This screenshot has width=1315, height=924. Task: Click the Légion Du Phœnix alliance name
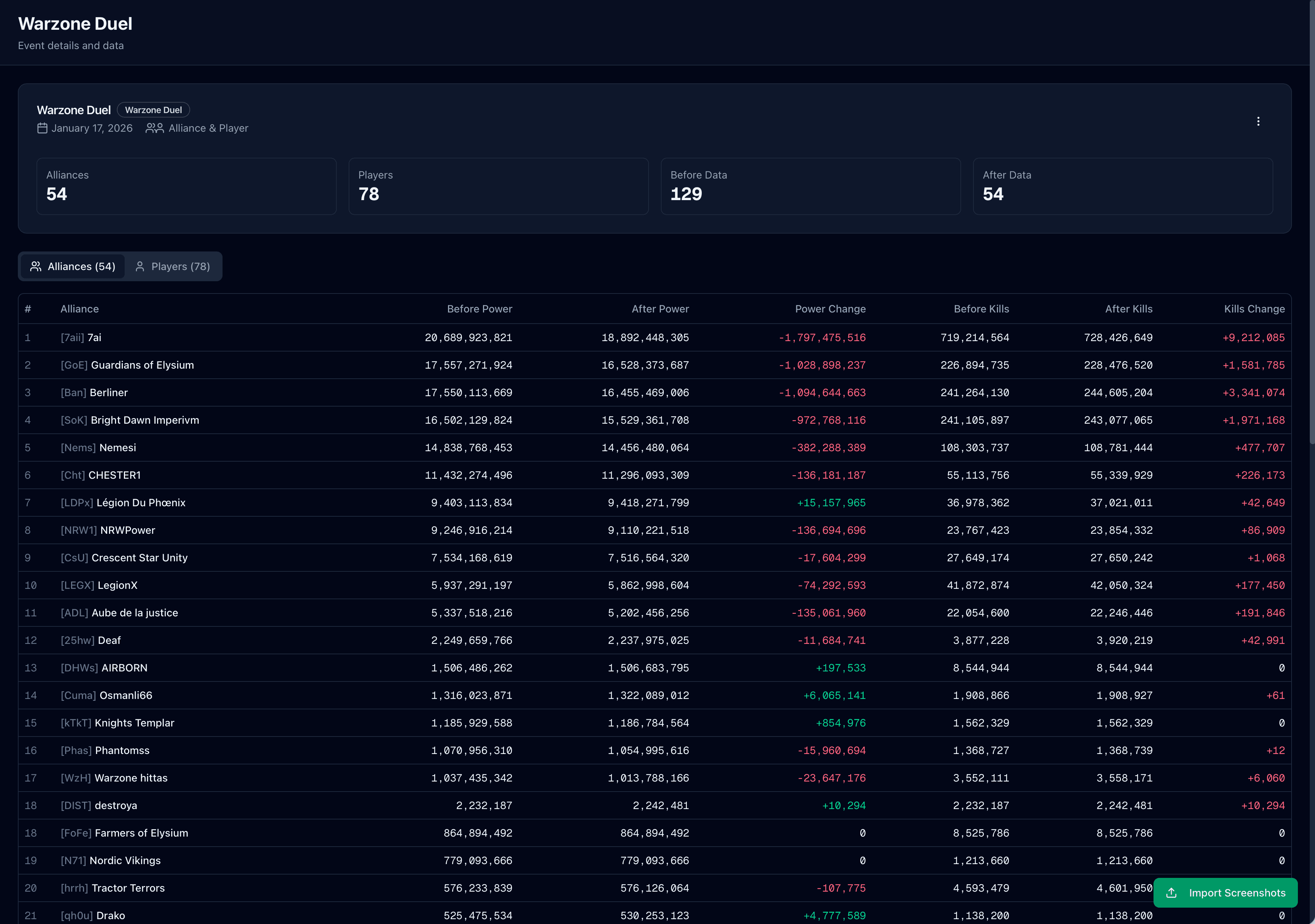pos(141,503)
